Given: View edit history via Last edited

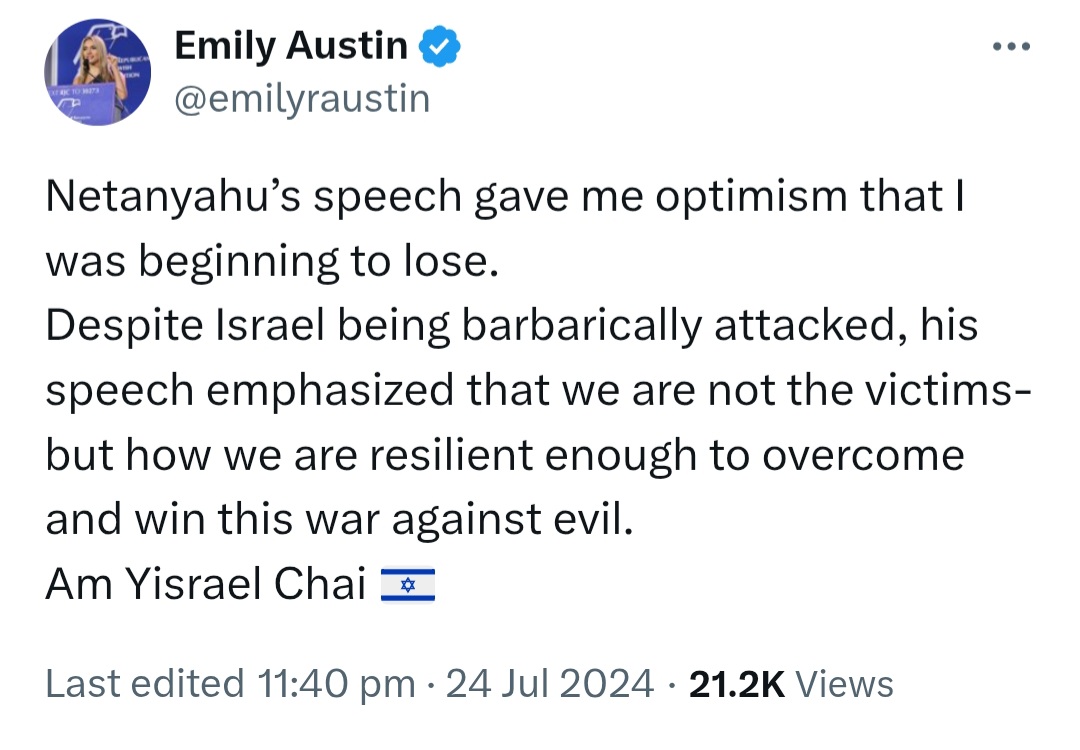Looking at the screenshot, I should pos(145,684).
